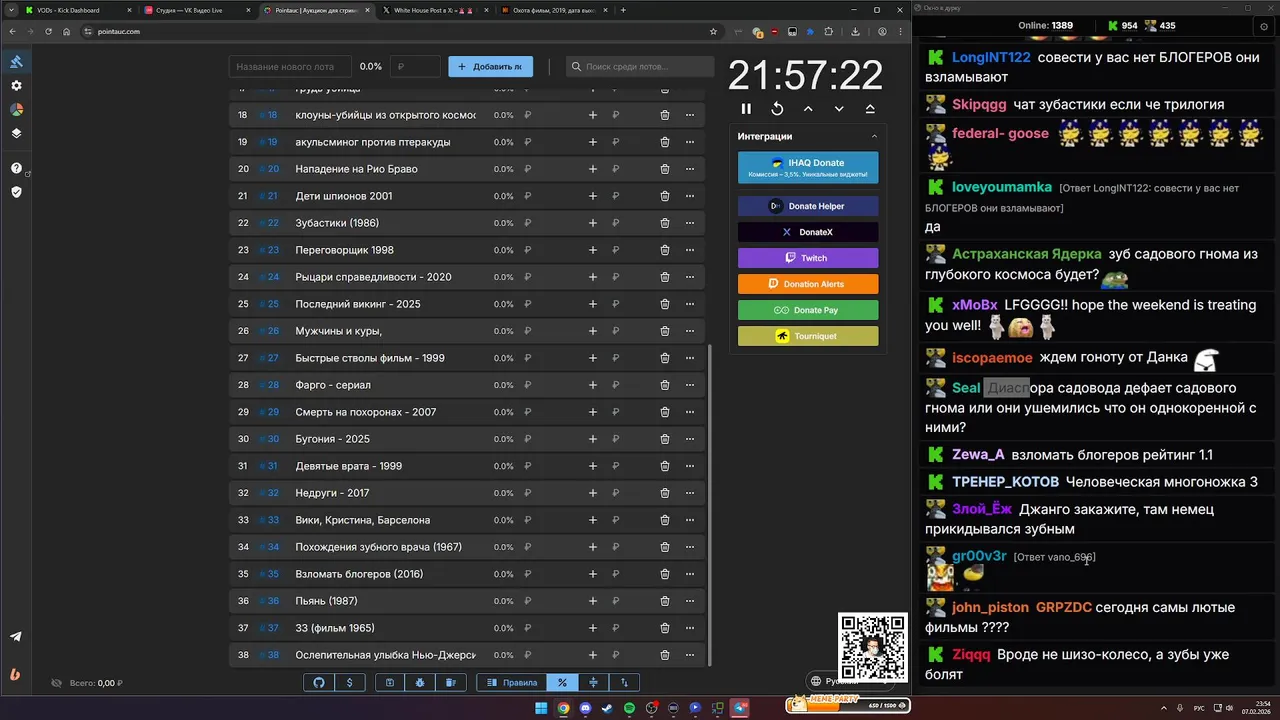Connect the DonateX integration
The width and height of the screenshot is (1280, 720).
point(808,232)
